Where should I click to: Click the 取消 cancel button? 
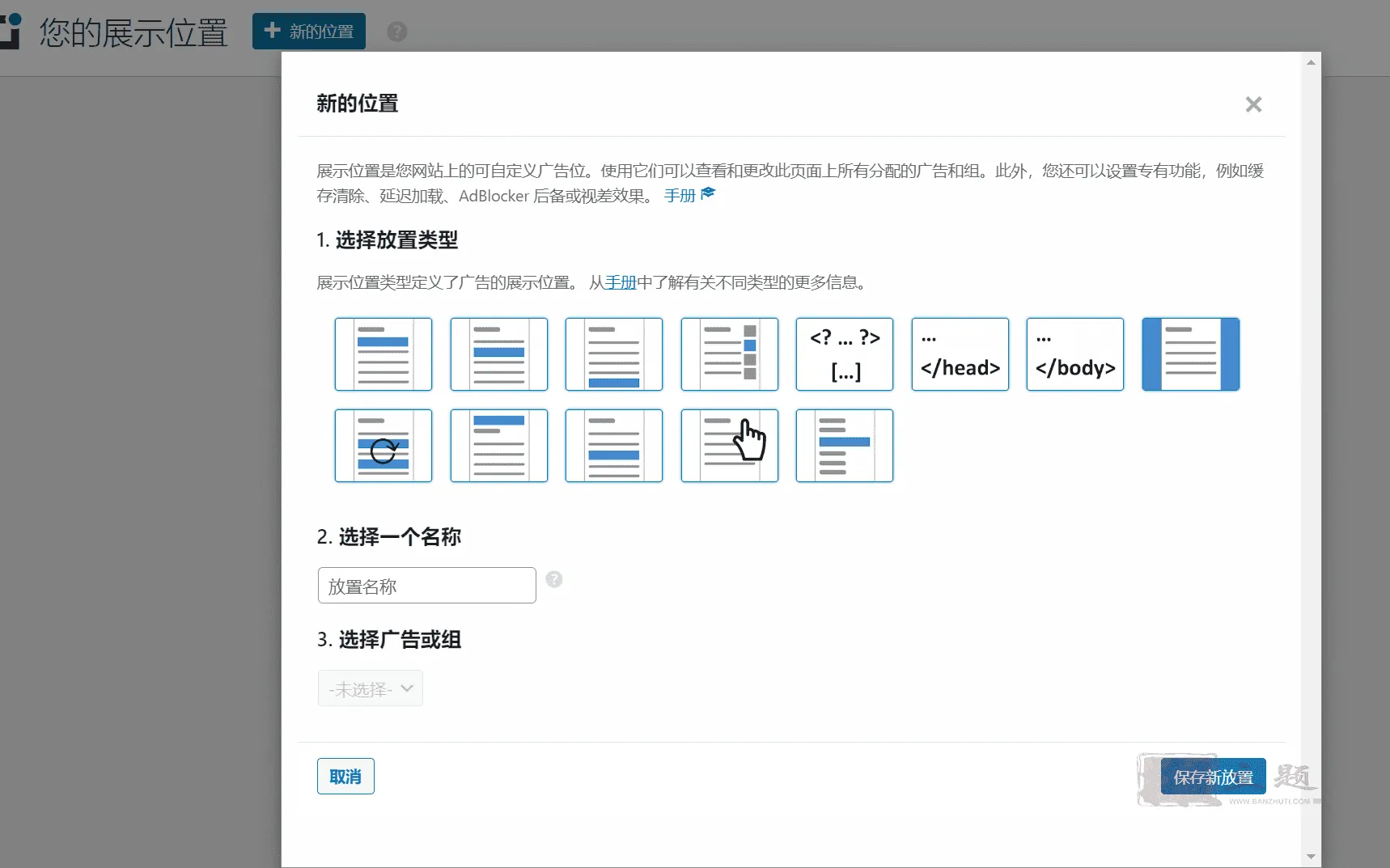pos(345,777)
